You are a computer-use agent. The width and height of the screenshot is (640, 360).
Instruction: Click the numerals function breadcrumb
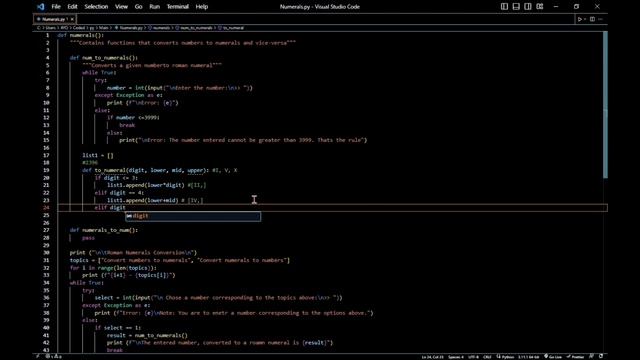coord(159,28)
